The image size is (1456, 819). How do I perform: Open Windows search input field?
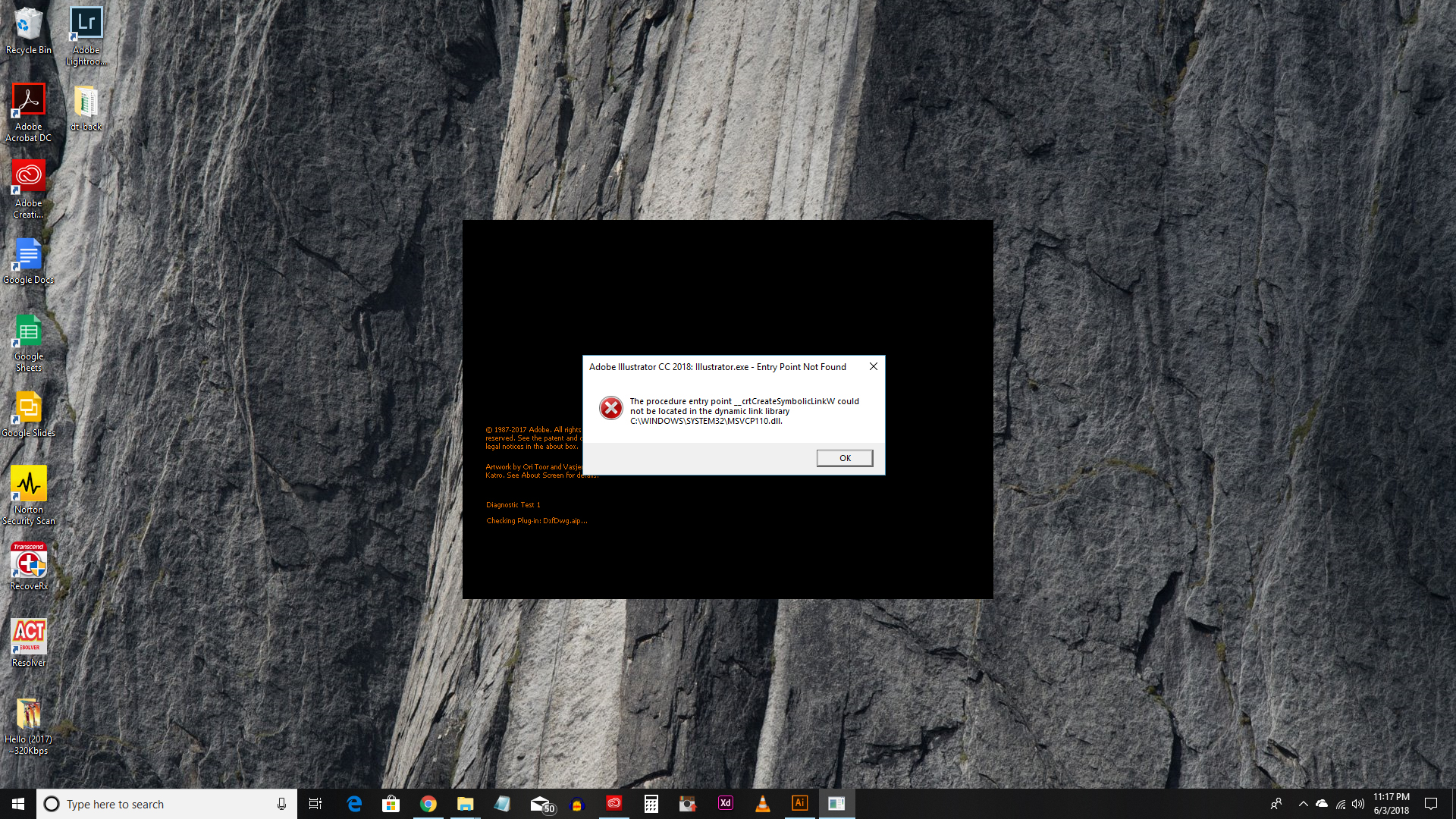tap(166, 804)
